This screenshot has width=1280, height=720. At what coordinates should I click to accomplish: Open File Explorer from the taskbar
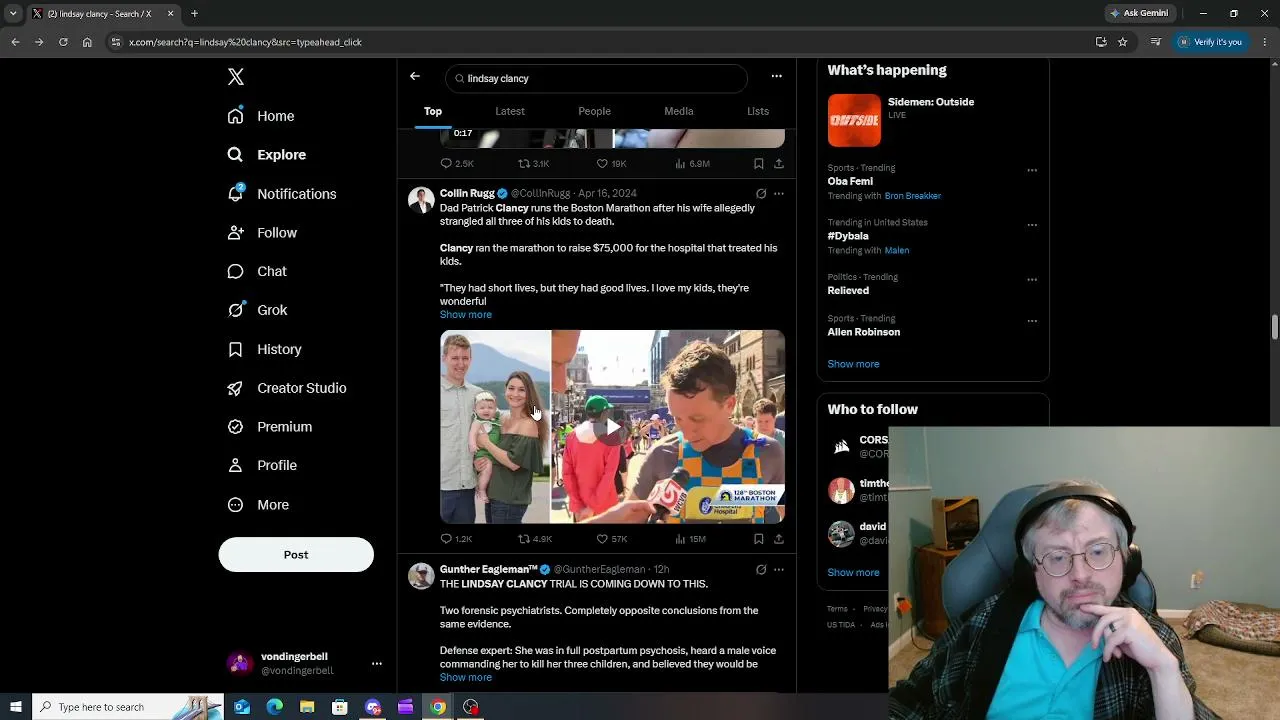(307, 707)
